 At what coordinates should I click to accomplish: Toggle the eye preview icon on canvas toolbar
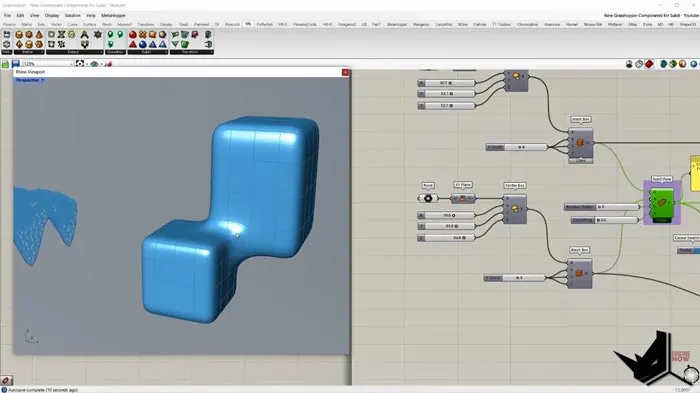[94, 64]
